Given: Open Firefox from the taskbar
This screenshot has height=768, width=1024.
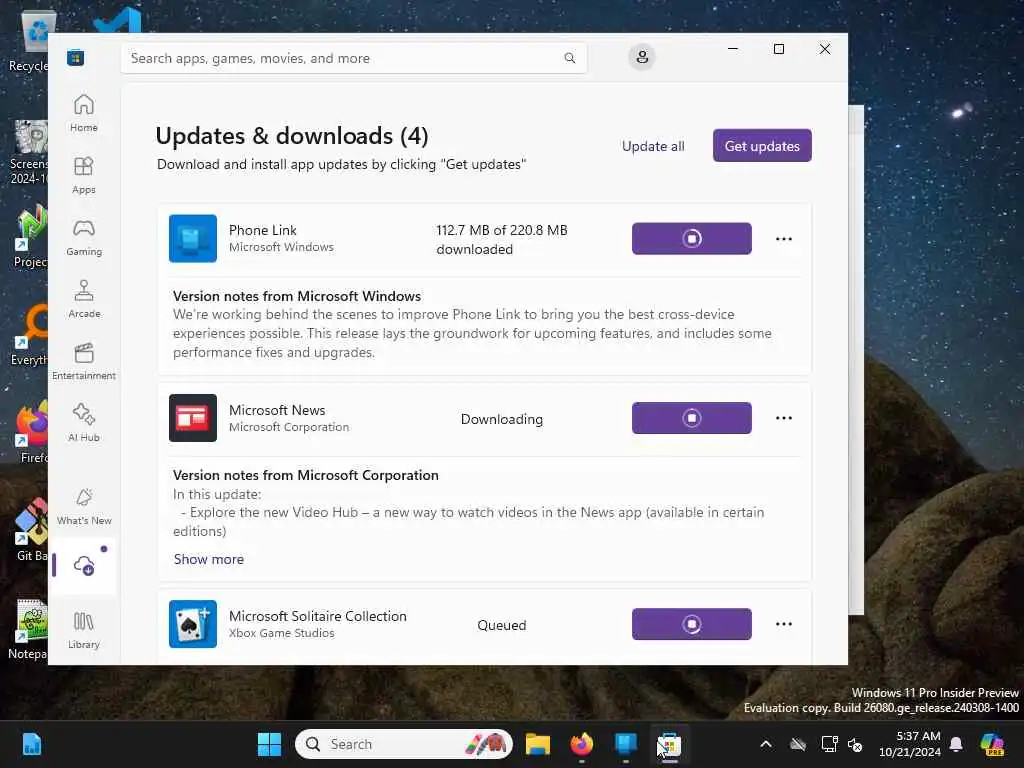Looking at the screenshot, I should point(581,744).
